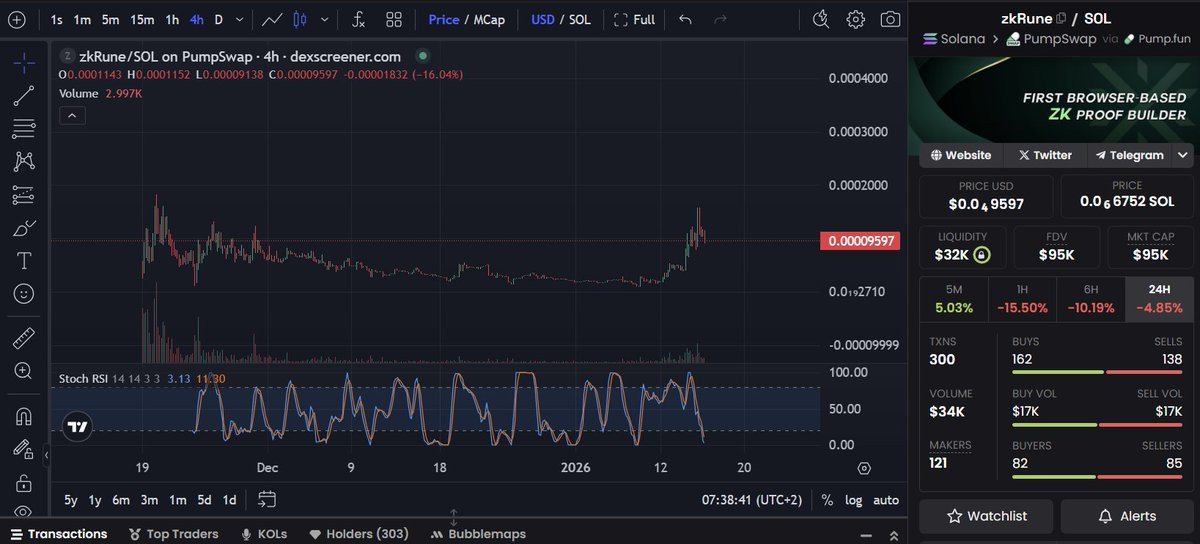Open the chart layout grid selector
Viewport: 1200px width, 544px height.
point(394,19)
